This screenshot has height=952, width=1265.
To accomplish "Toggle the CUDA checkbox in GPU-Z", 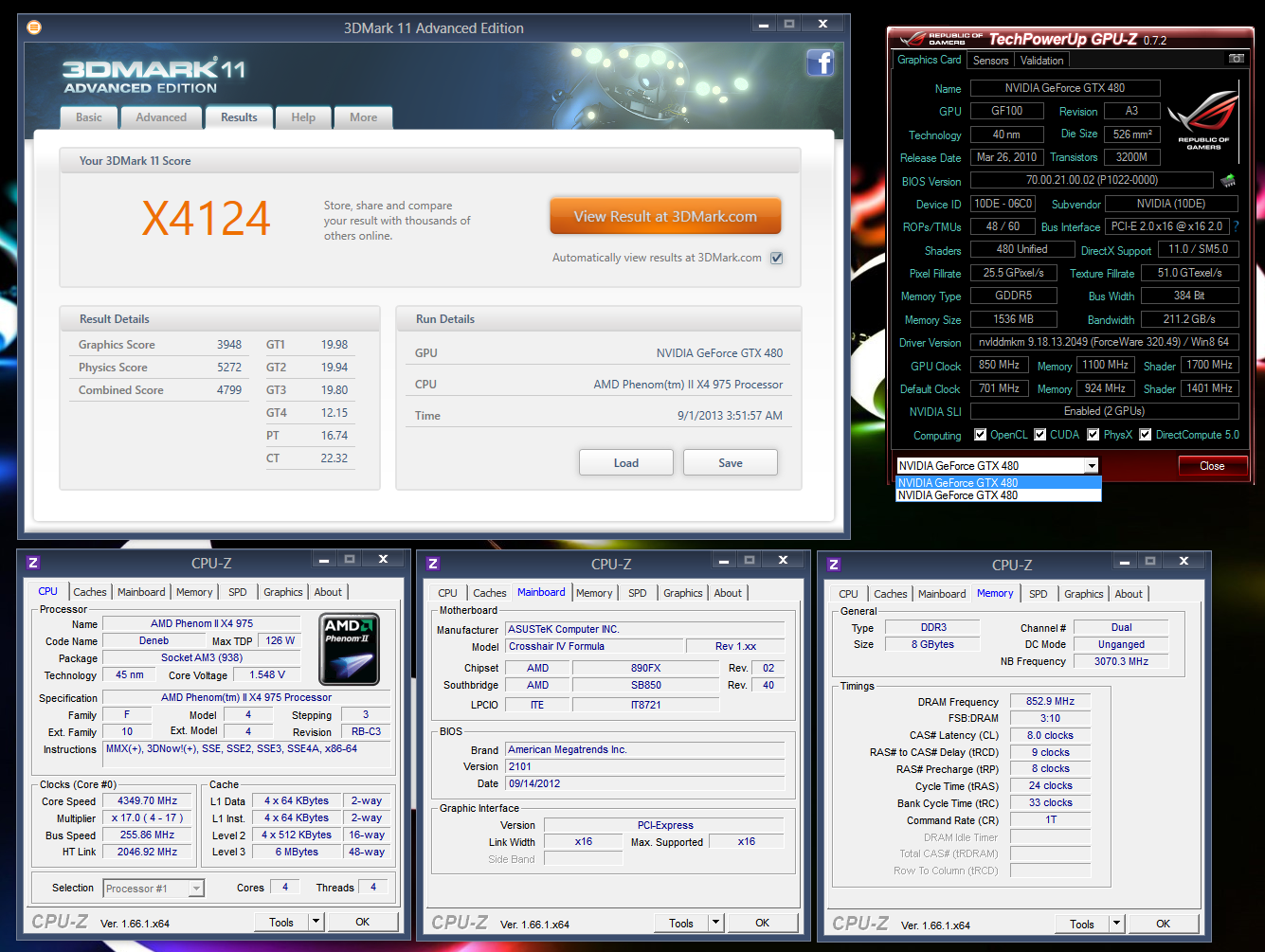I will 1040,435.
